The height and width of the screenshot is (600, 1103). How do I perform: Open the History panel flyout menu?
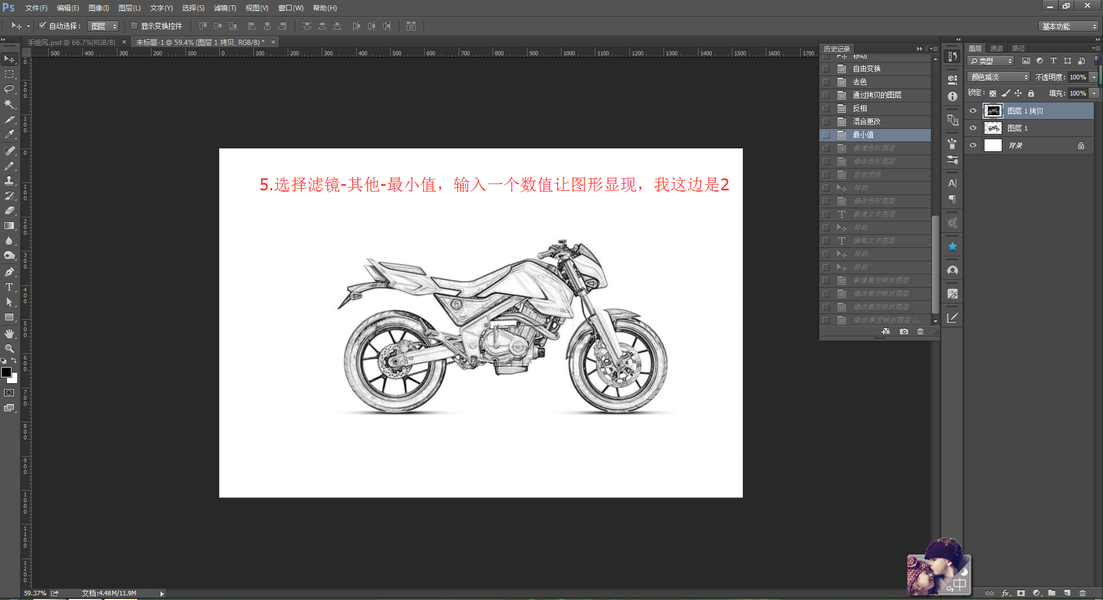[x=933, y=49]
